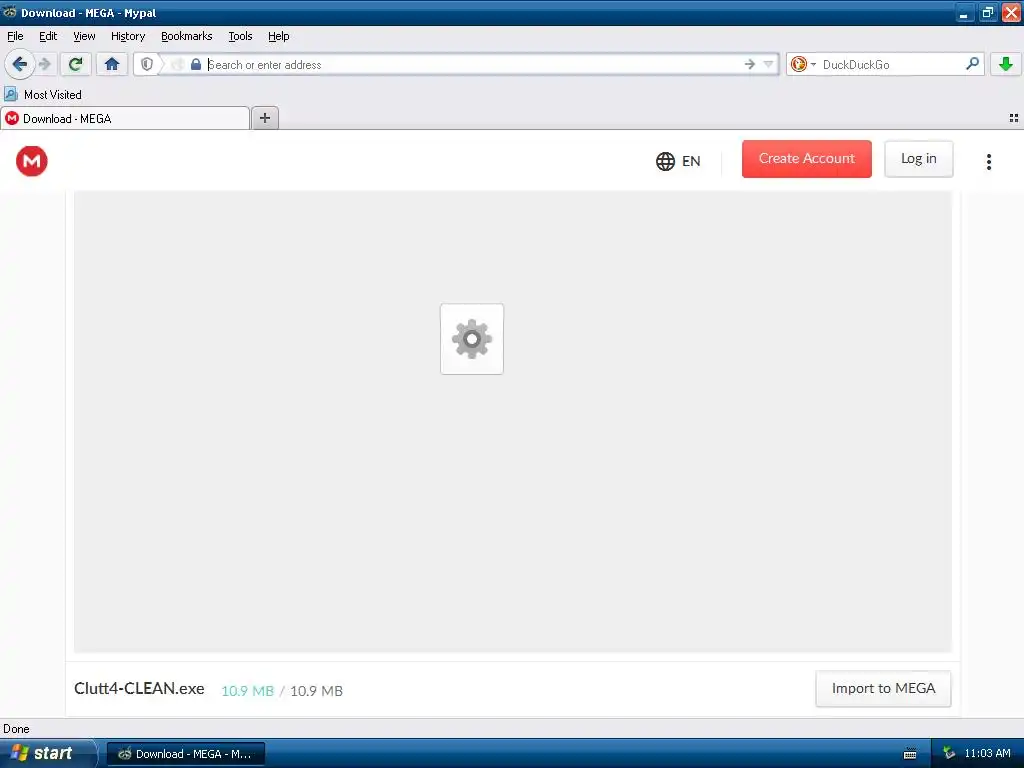Open the History menu
1024x768 pixels.
pos(128,36)
